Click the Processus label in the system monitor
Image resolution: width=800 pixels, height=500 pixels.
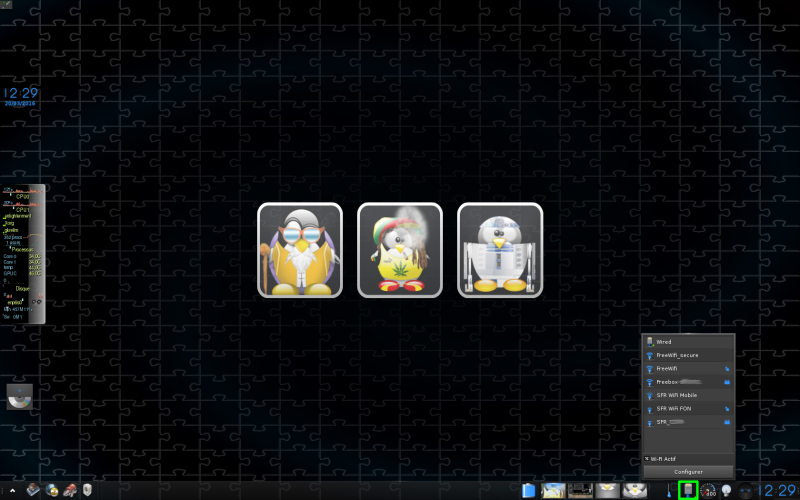[22, 250]
